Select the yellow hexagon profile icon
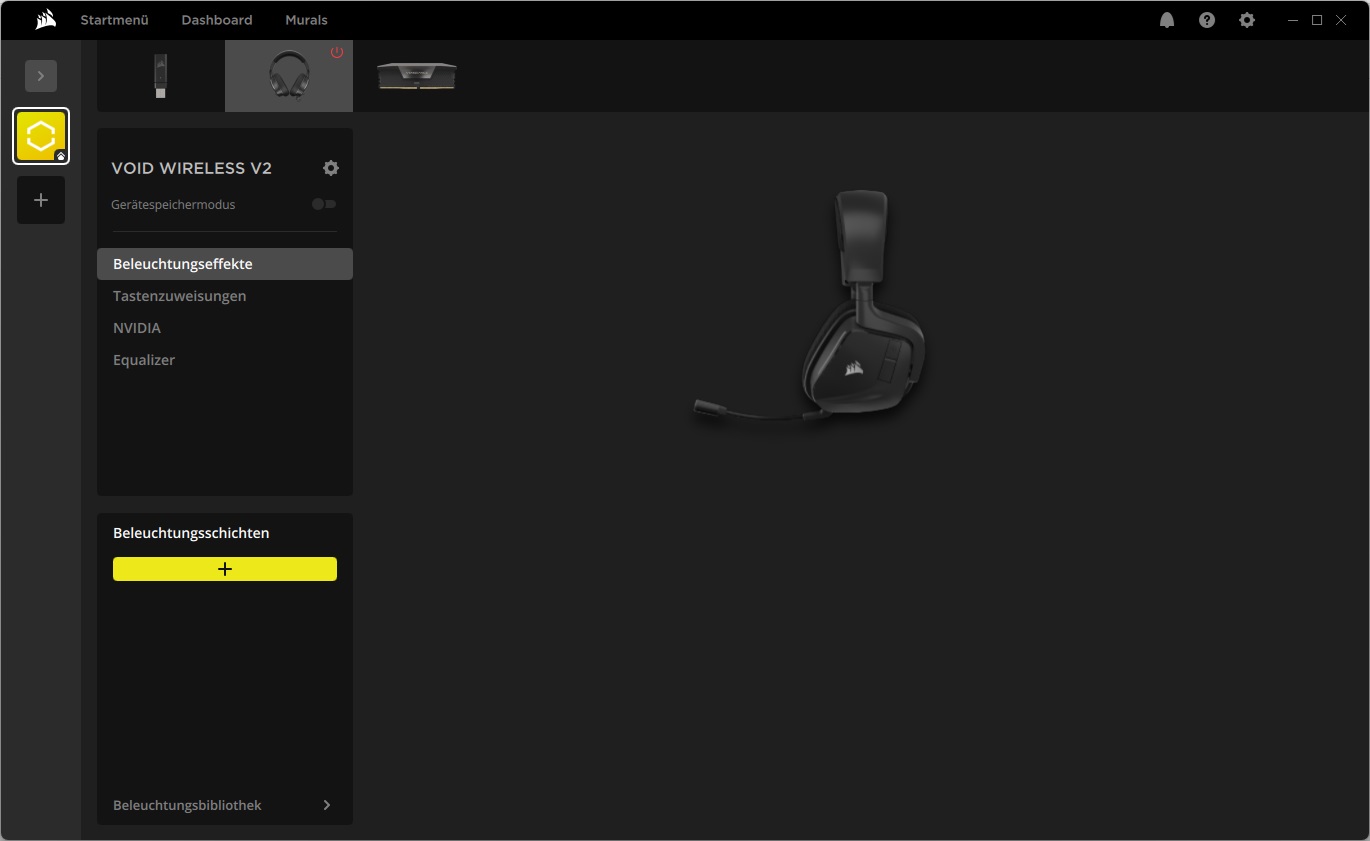 coord(41,136)
